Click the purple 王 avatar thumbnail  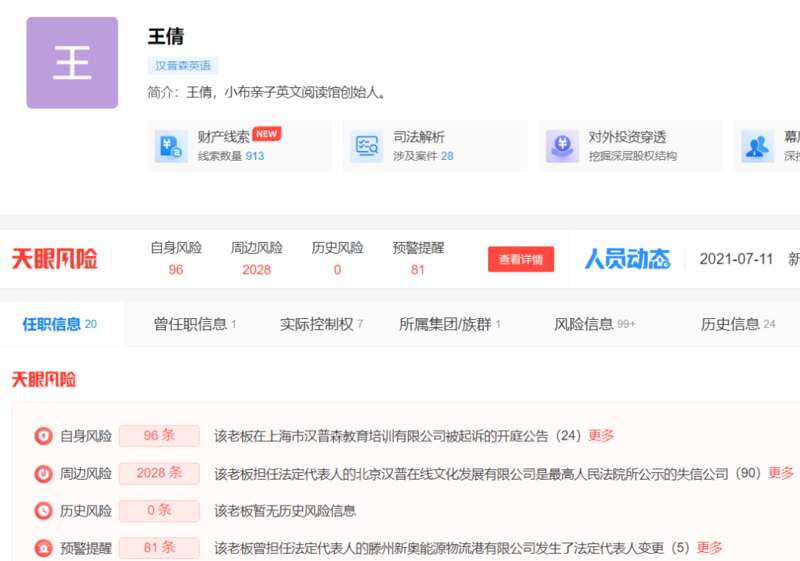pyautogui.click(x=72, y=63)
